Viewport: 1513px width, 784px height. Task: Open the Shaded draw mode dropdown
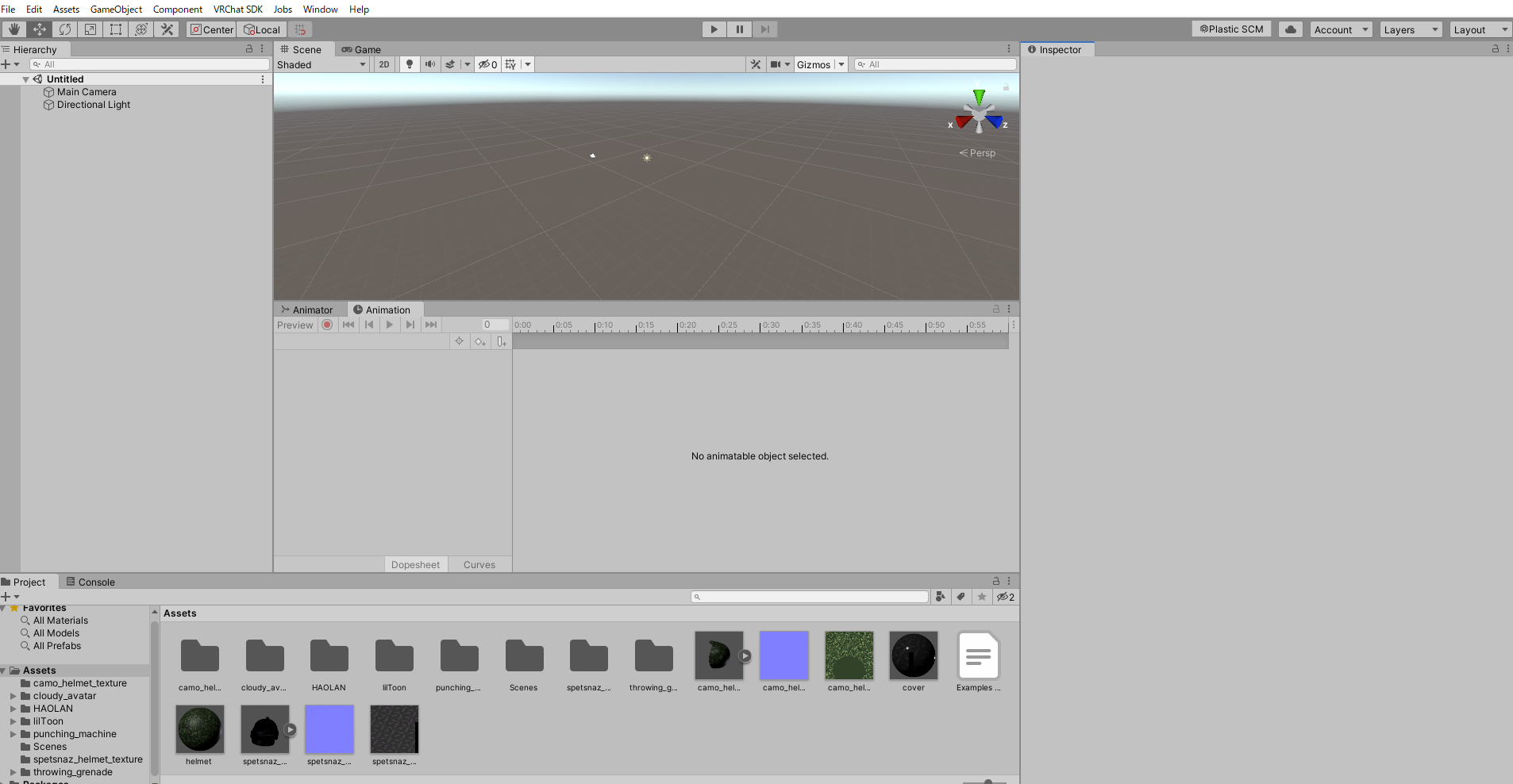coord(321,64)
